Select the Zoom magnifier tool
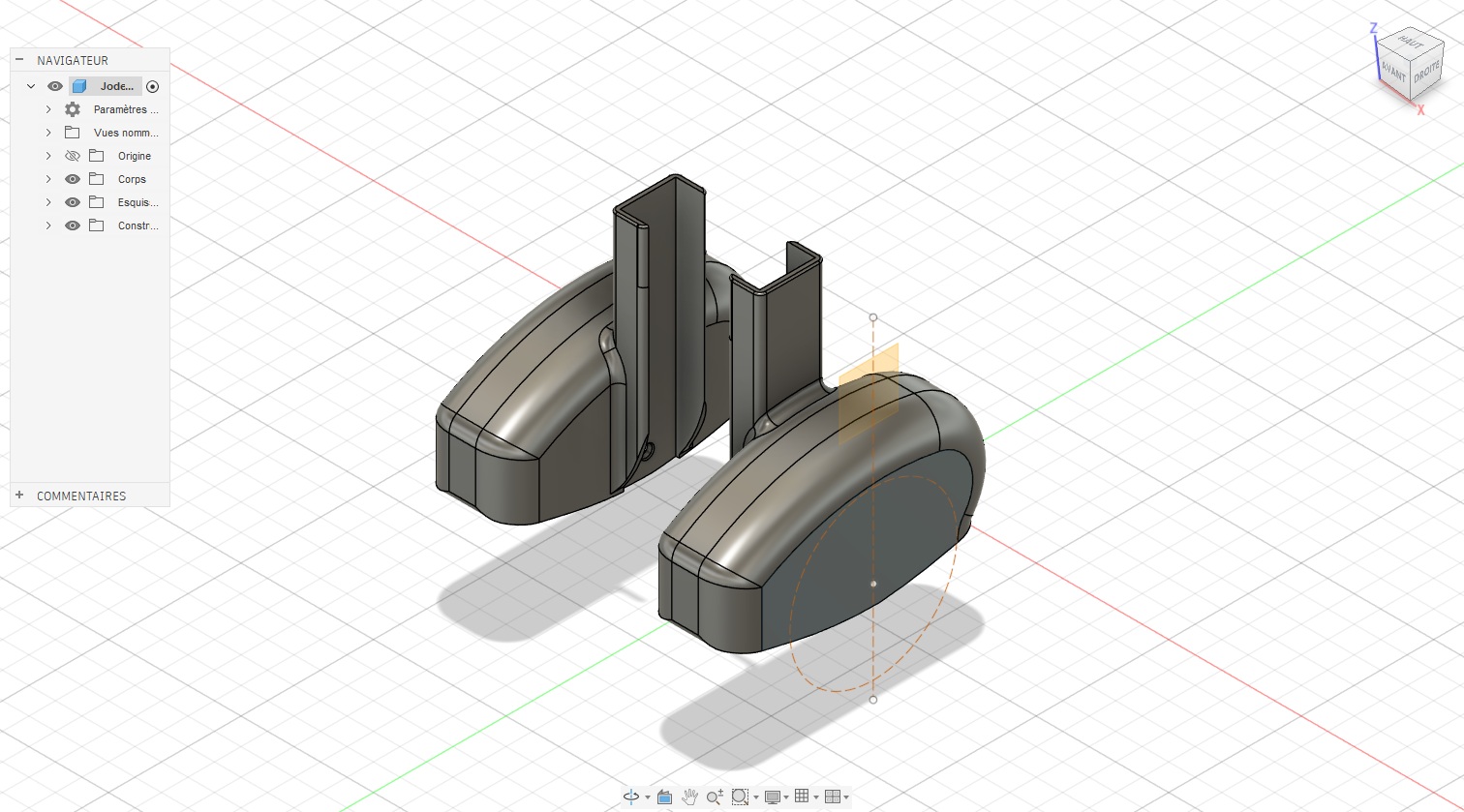 point(715,797)
